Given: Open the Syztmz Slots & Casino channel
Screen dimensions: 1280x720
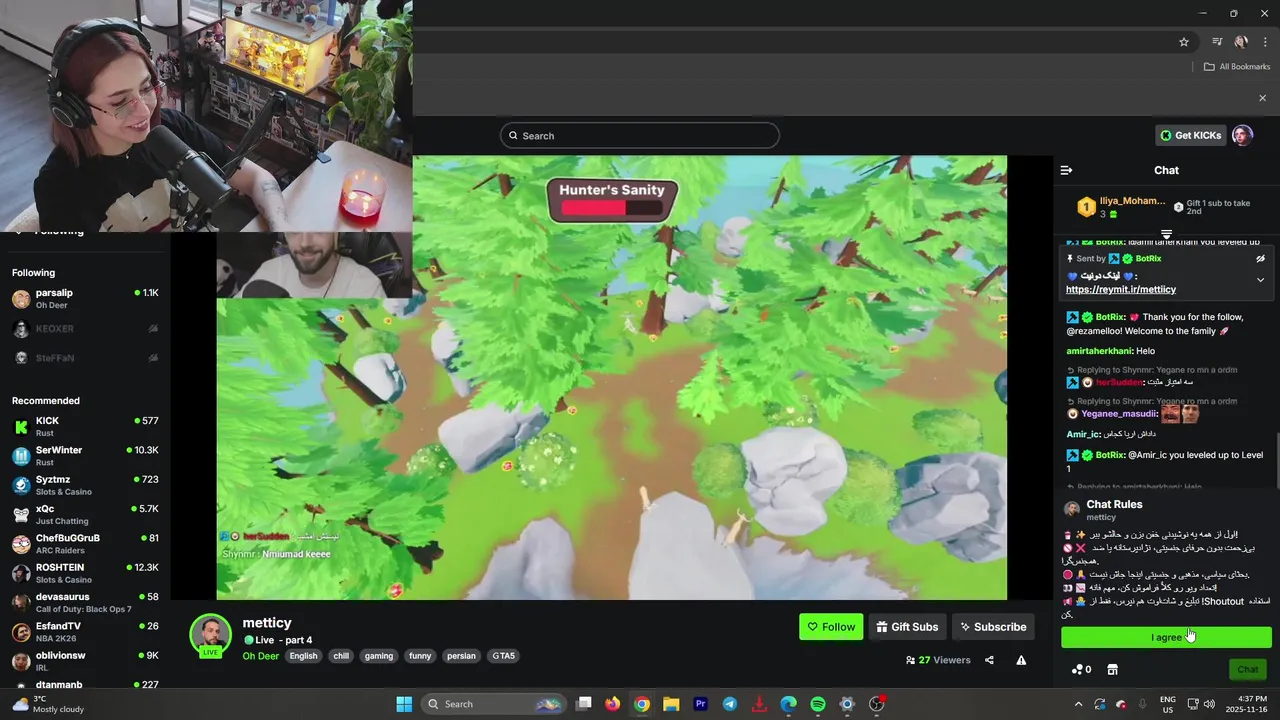Looking at the screenshot, I should tap(85, 485).
